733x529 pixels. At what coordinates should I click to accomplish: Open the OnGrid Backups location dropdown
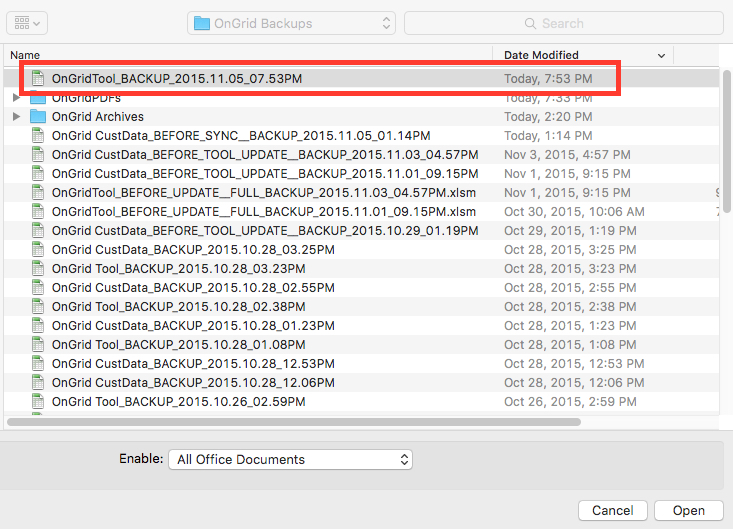(x=291, y=23)
